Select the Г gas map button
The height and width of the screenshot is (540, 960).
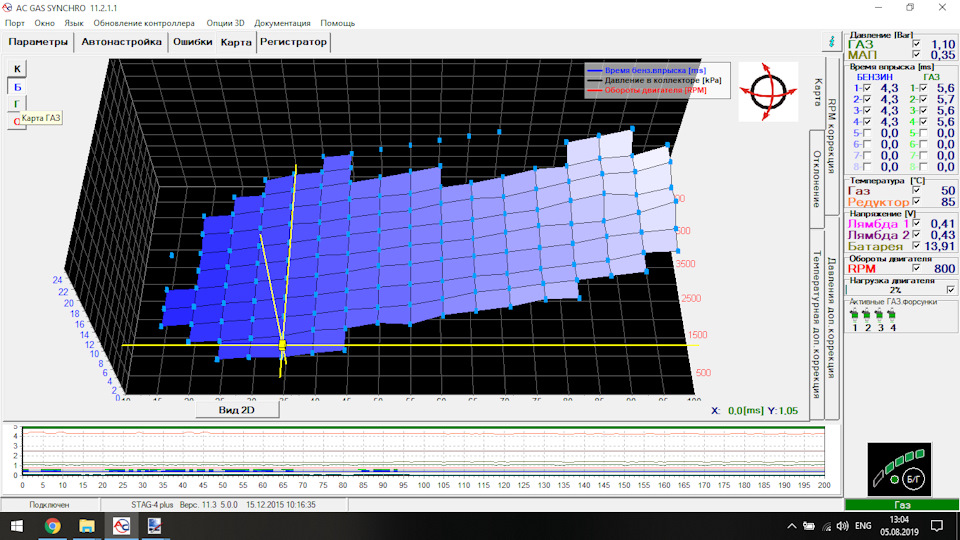coord(17,104)
